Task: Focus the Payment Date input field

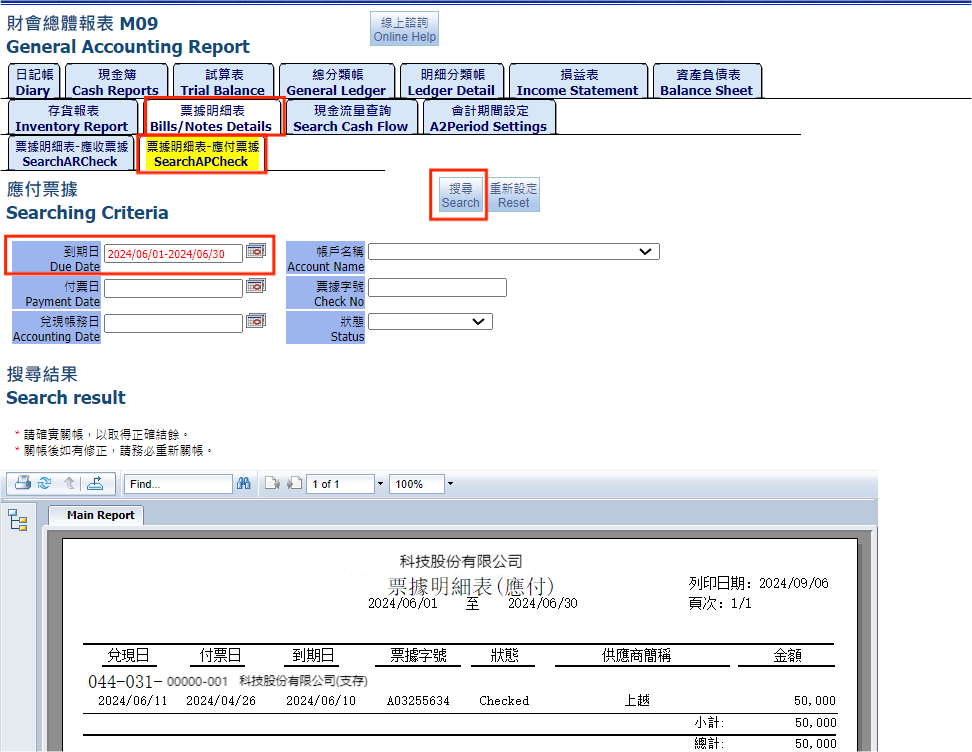Action: coord(173,288)
